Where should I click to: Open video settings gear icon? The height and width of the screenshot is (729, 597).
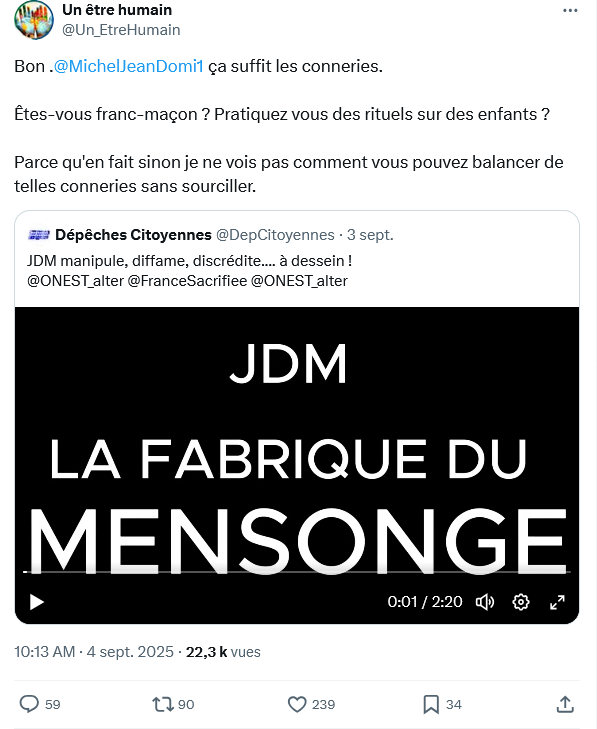521,602
